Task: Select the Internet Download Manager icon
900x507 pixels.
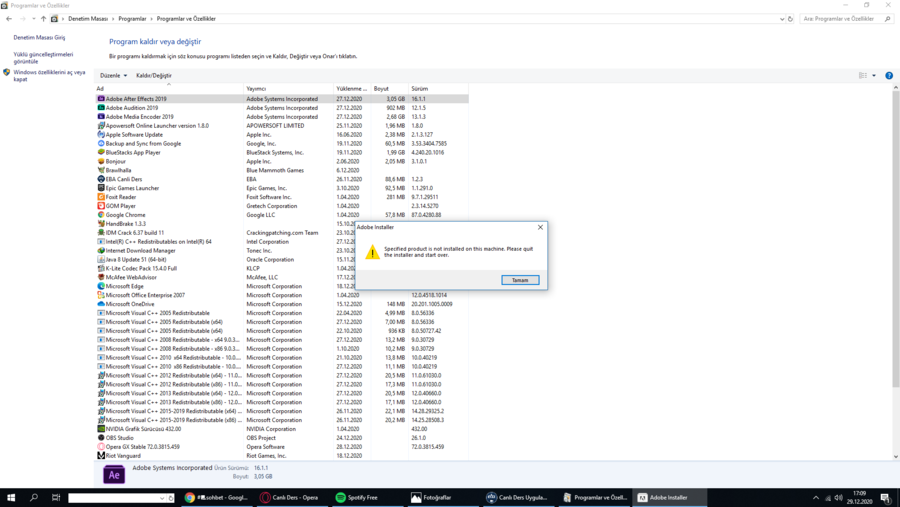Action: click(101, 250)
